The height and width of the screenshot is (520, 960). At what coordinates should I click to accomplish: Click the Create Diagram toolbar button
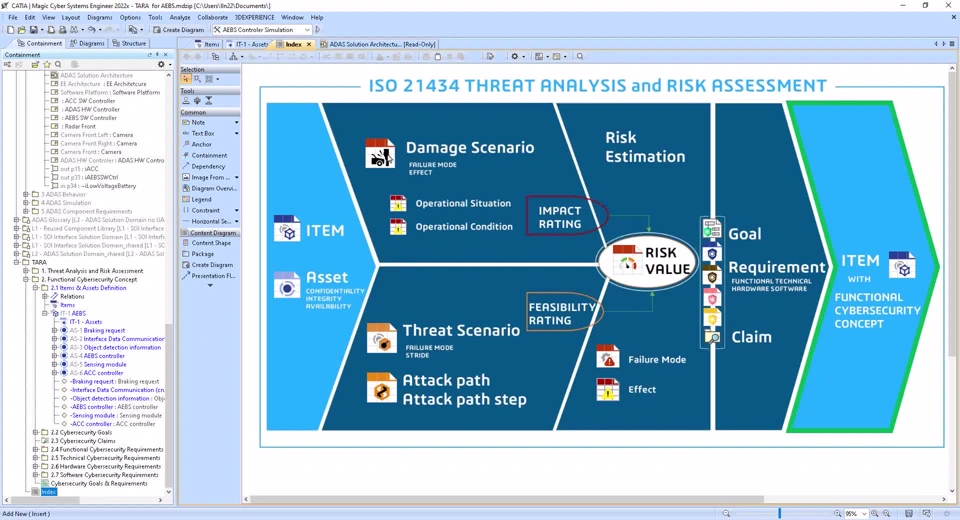[x=179, y=29]
